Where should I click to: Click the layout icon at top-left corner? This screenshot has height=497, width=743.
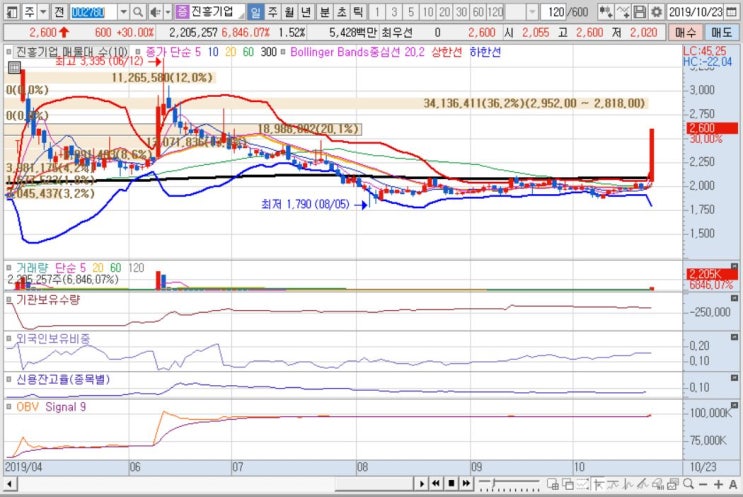pyautogui.click(x=11, y=11)
